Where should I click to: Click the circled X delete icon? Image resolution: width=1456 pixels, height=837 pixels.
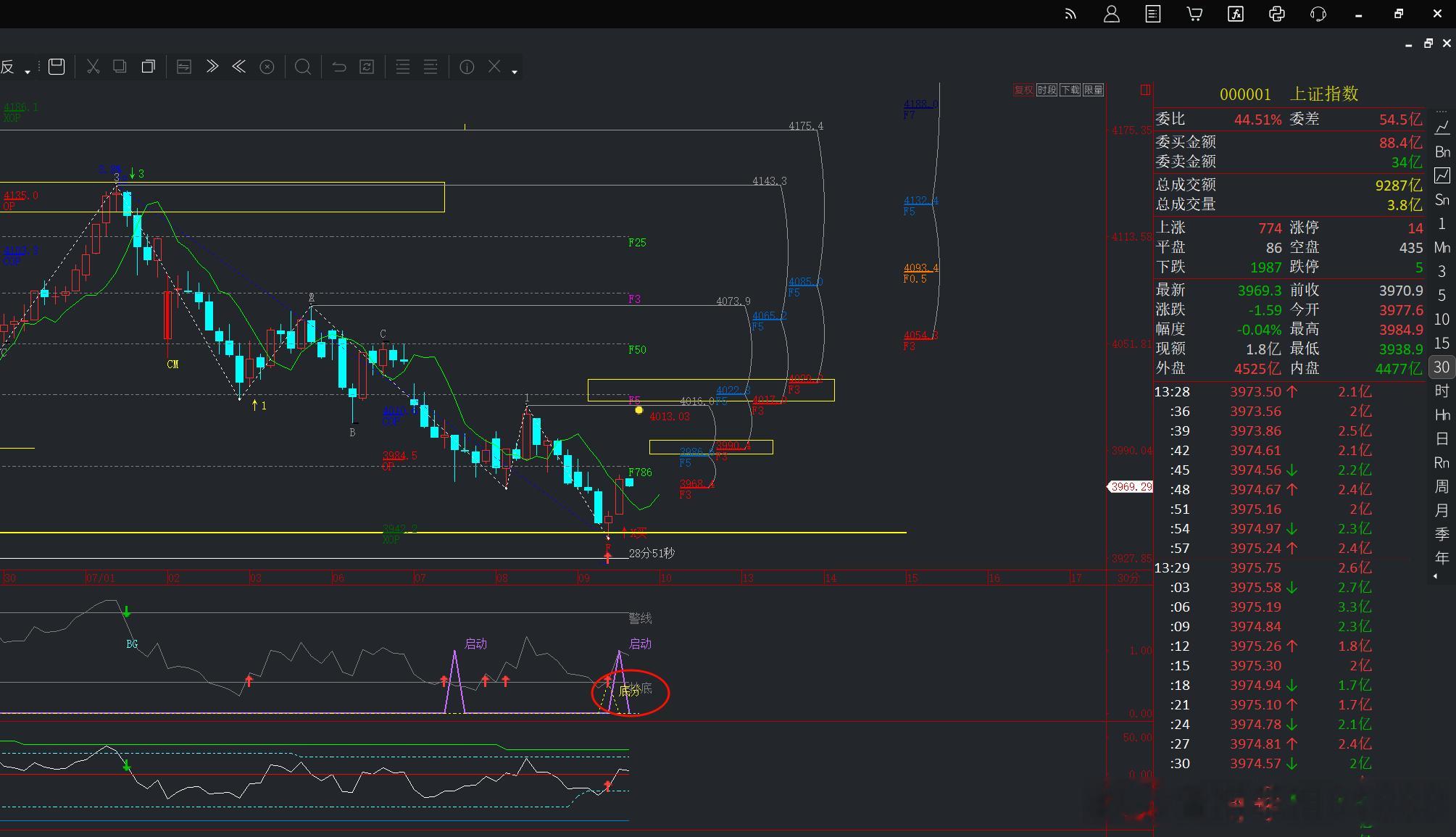(267, 67)
